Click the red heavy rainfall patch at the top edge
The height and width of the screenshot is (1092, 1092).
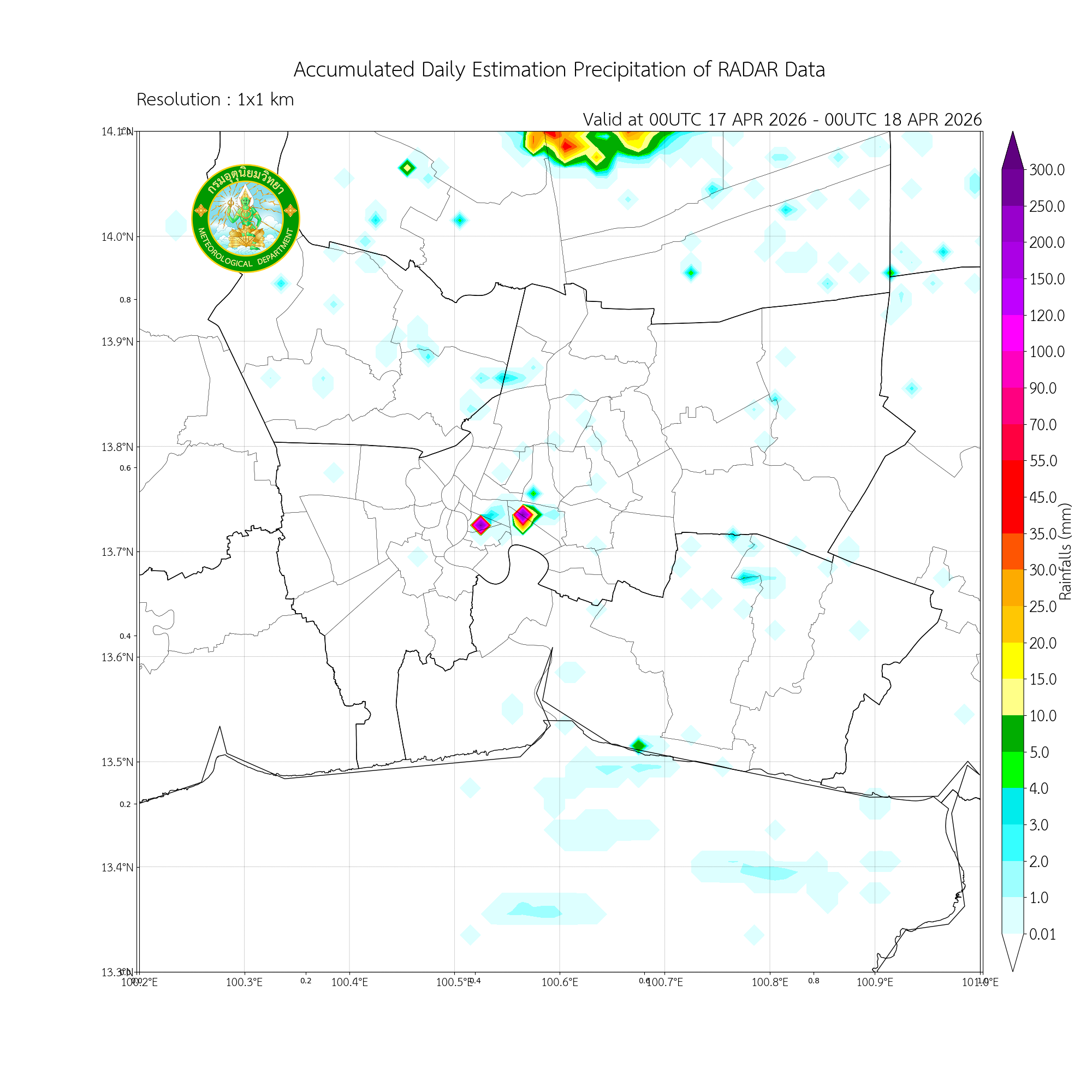(x=567, y=146)
